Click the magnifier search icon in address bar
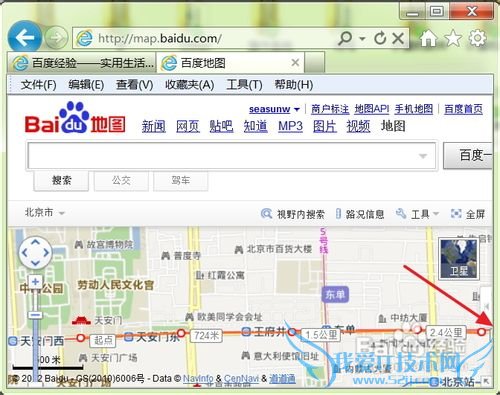 point(345,38)
